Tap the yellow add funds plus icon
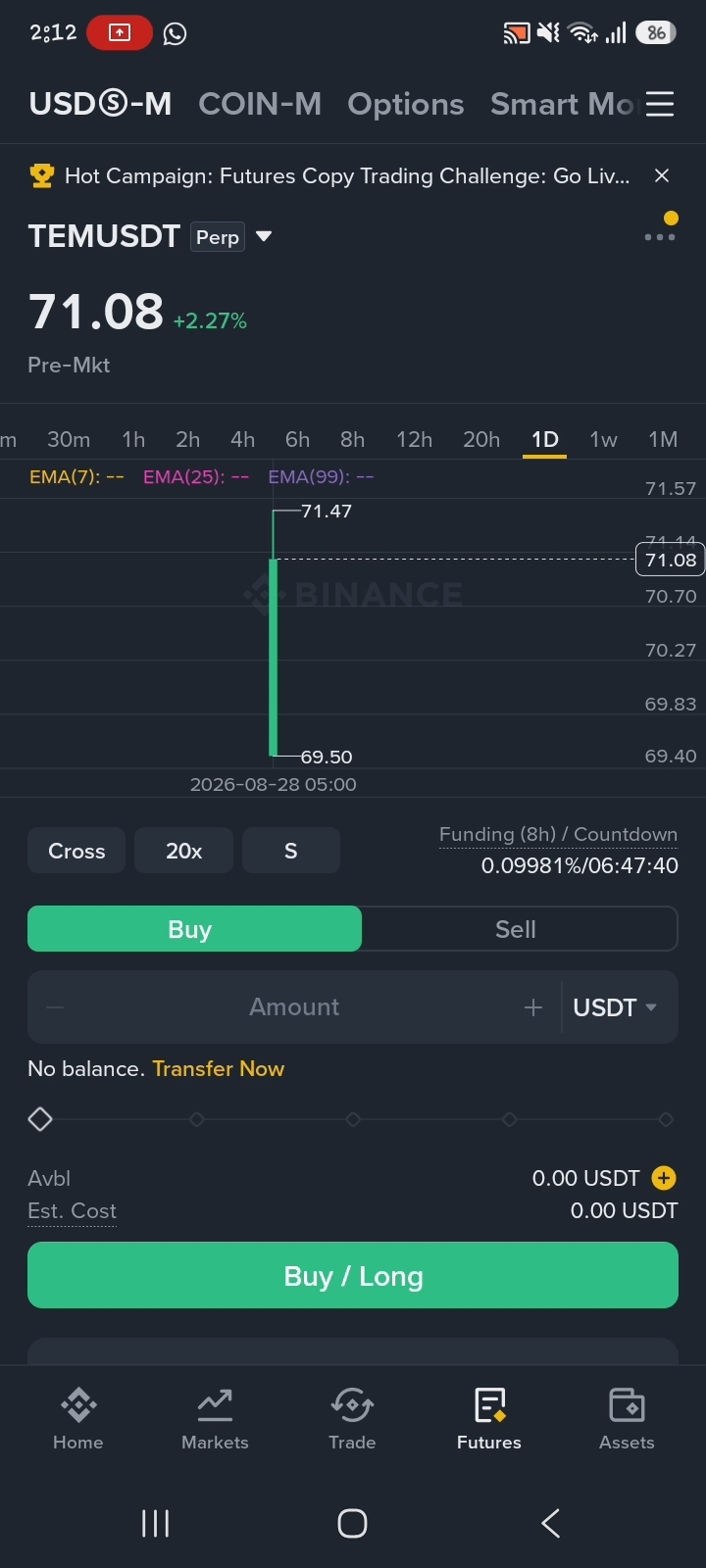The width and height of the screenshot is (706, 1568). [x=664, y=1178]
